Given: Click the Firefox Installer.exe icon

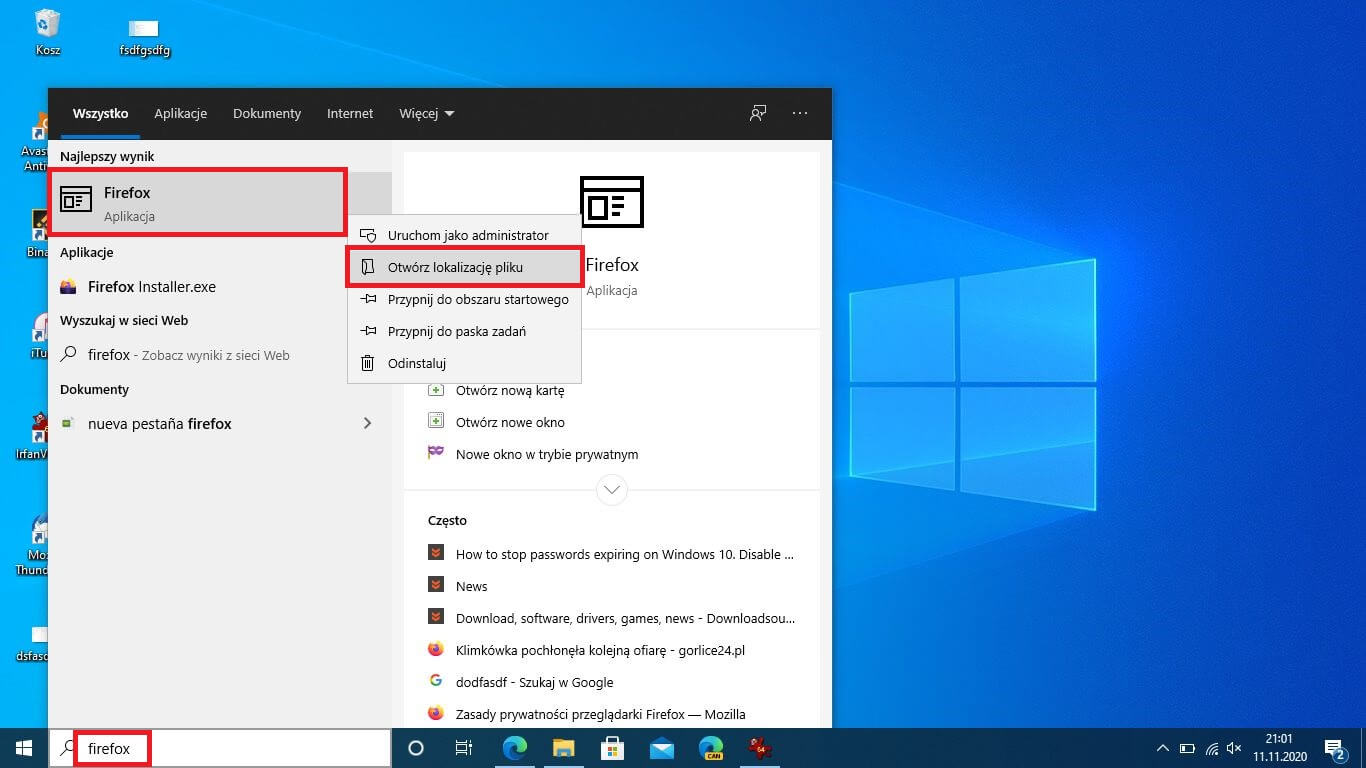Looking at the screenshot, I should [68, 287].
